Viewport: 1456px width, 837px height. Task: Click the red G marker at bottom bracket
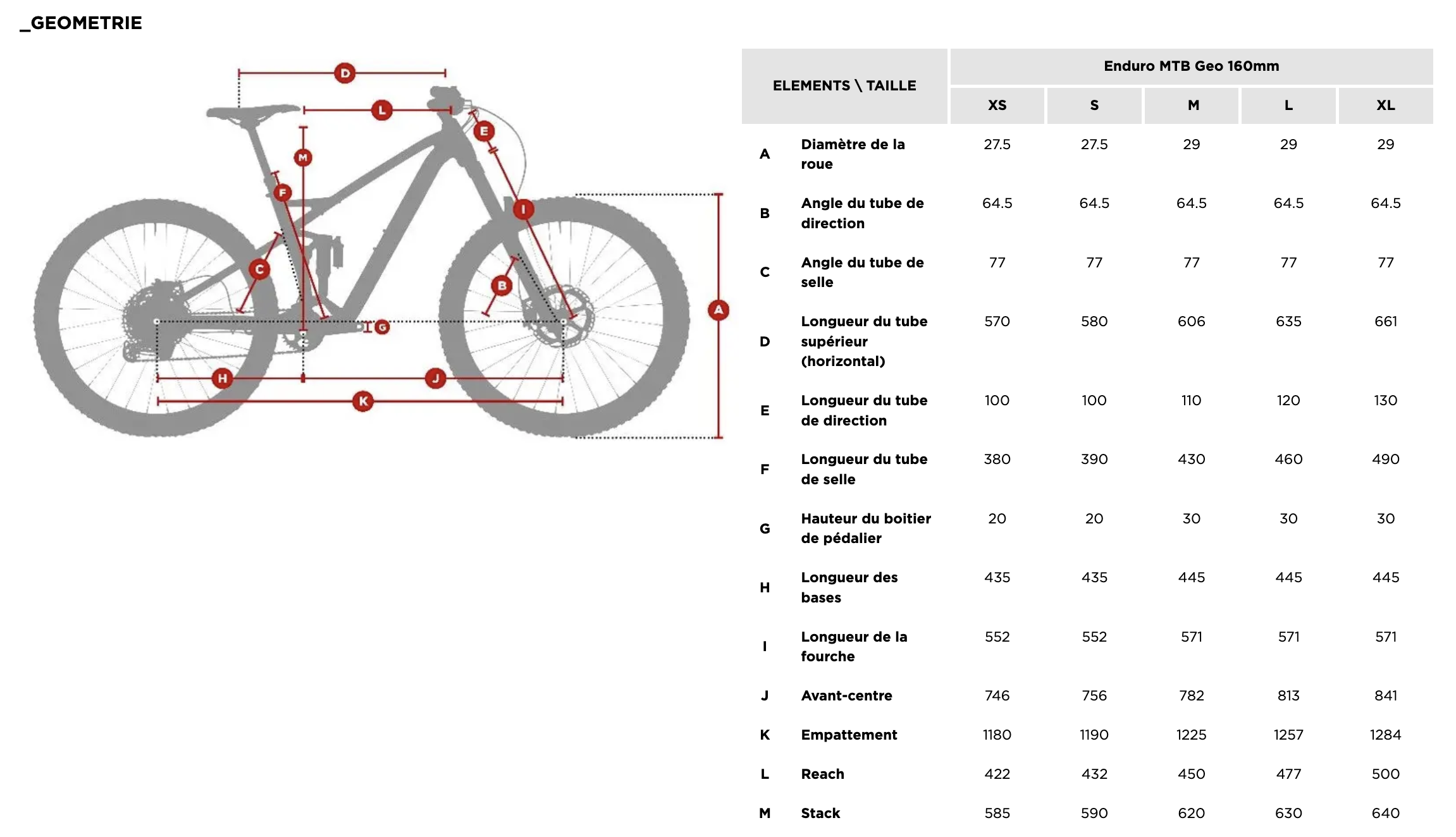point(381,327)
